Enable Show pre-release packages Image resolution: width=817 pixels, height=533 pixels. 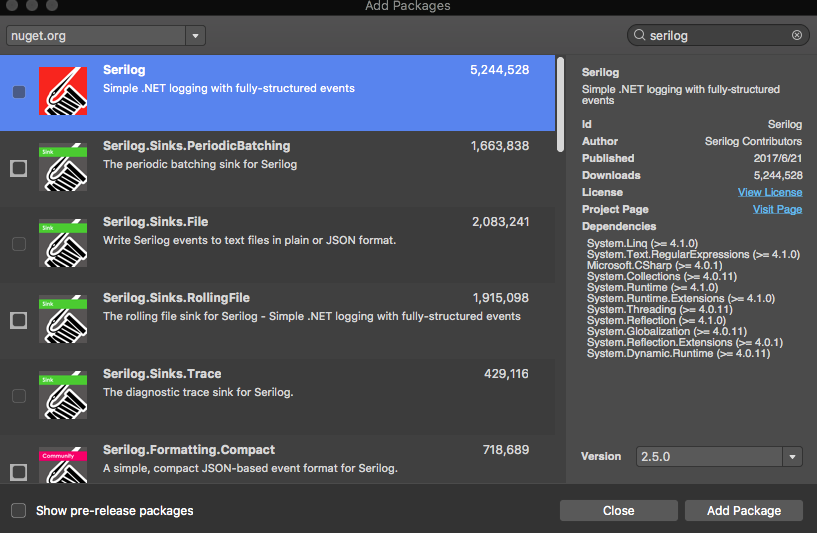click(19, 511)
